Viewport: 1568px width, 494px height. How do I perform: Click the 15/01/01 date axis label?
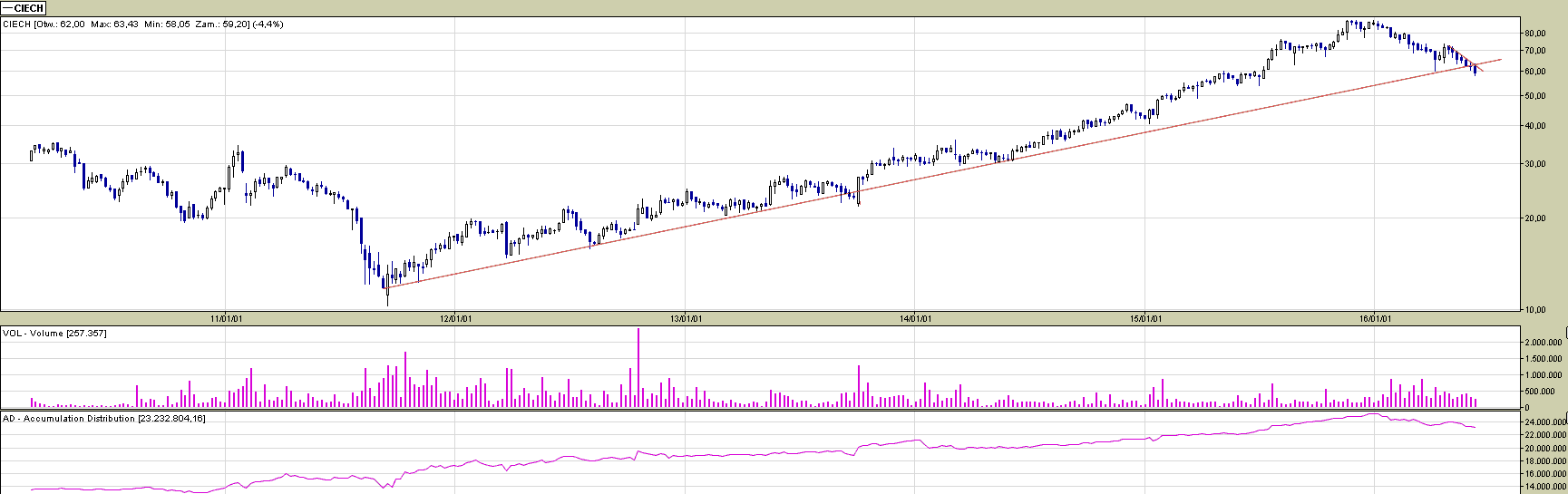[x=1144, y=319]
